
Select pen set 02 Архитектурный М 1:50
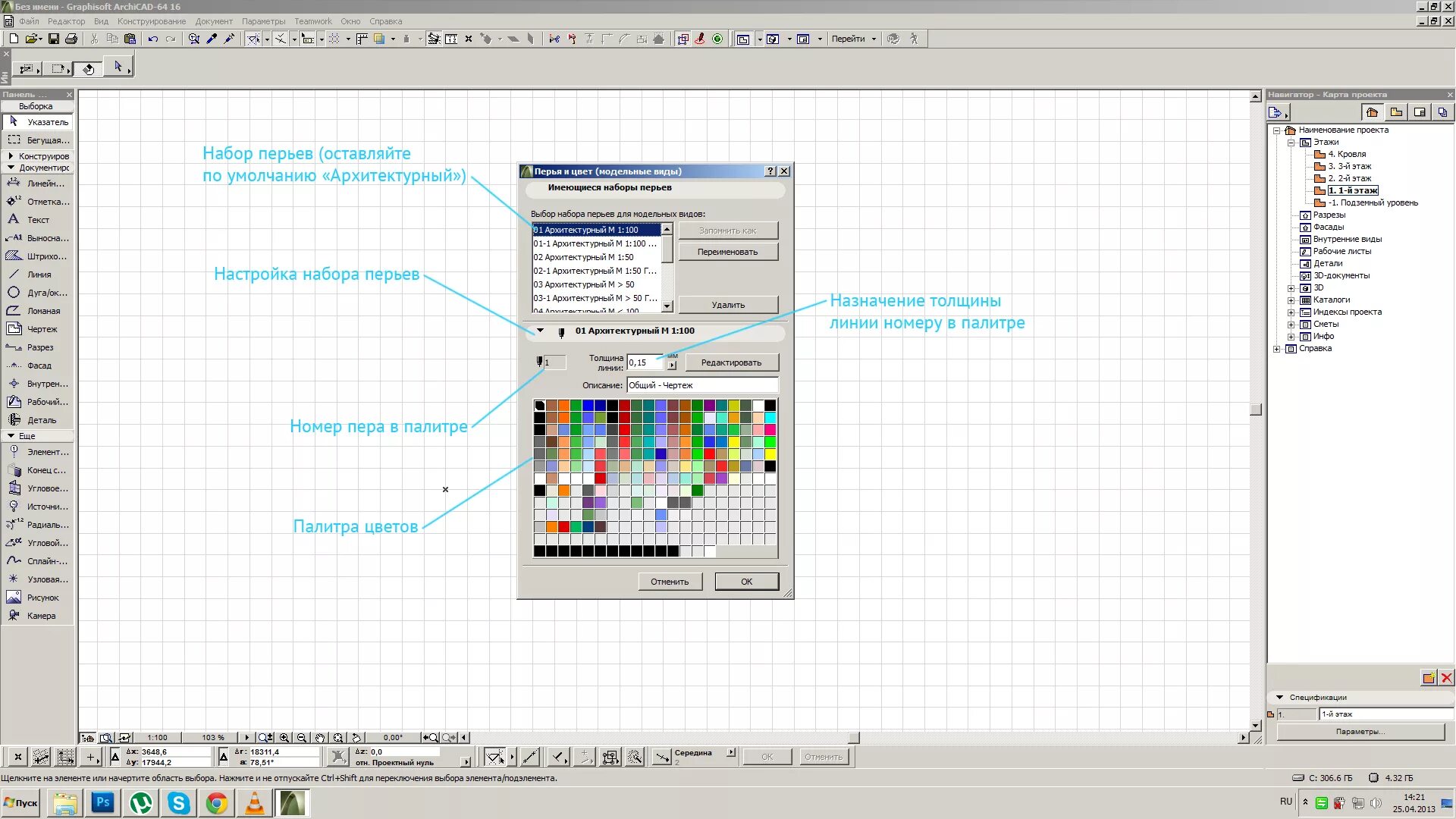pos(583,257)
